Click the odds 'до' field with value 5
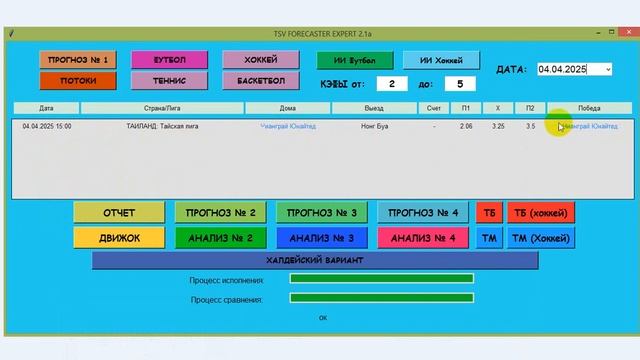This screenshot has width=640, height=360. 460,84
